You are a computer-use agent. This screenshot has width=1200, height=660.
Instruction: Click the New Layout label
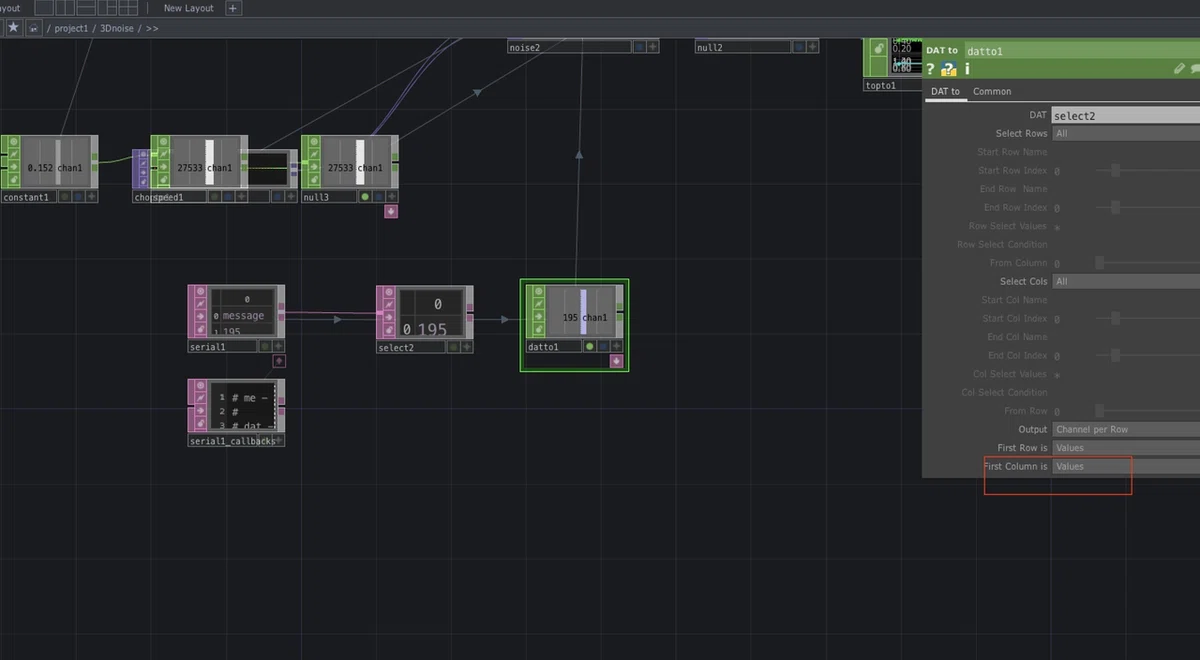pos(189,8)
